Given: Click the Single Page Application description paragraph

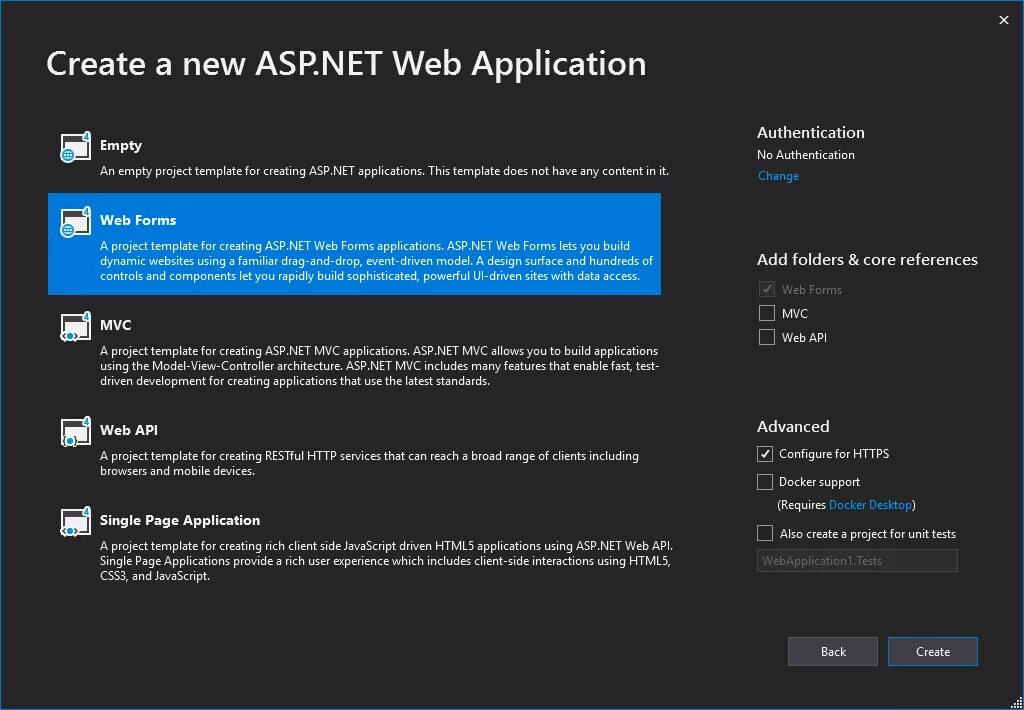Looking at the screenshot, I should (386, 561).
